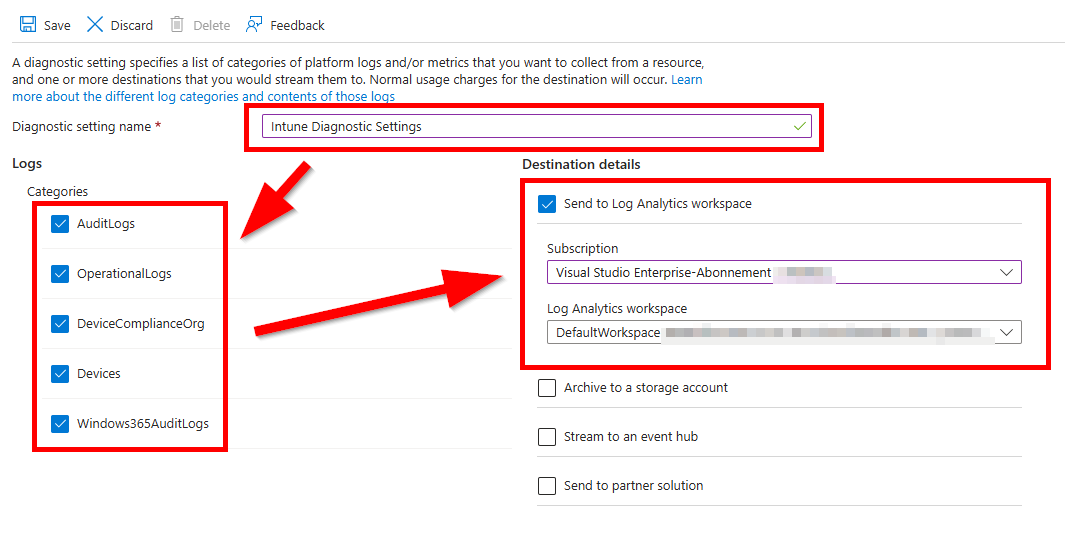Check Send to partner solution
Screen dimensions: 1065x538
point(547,486)
